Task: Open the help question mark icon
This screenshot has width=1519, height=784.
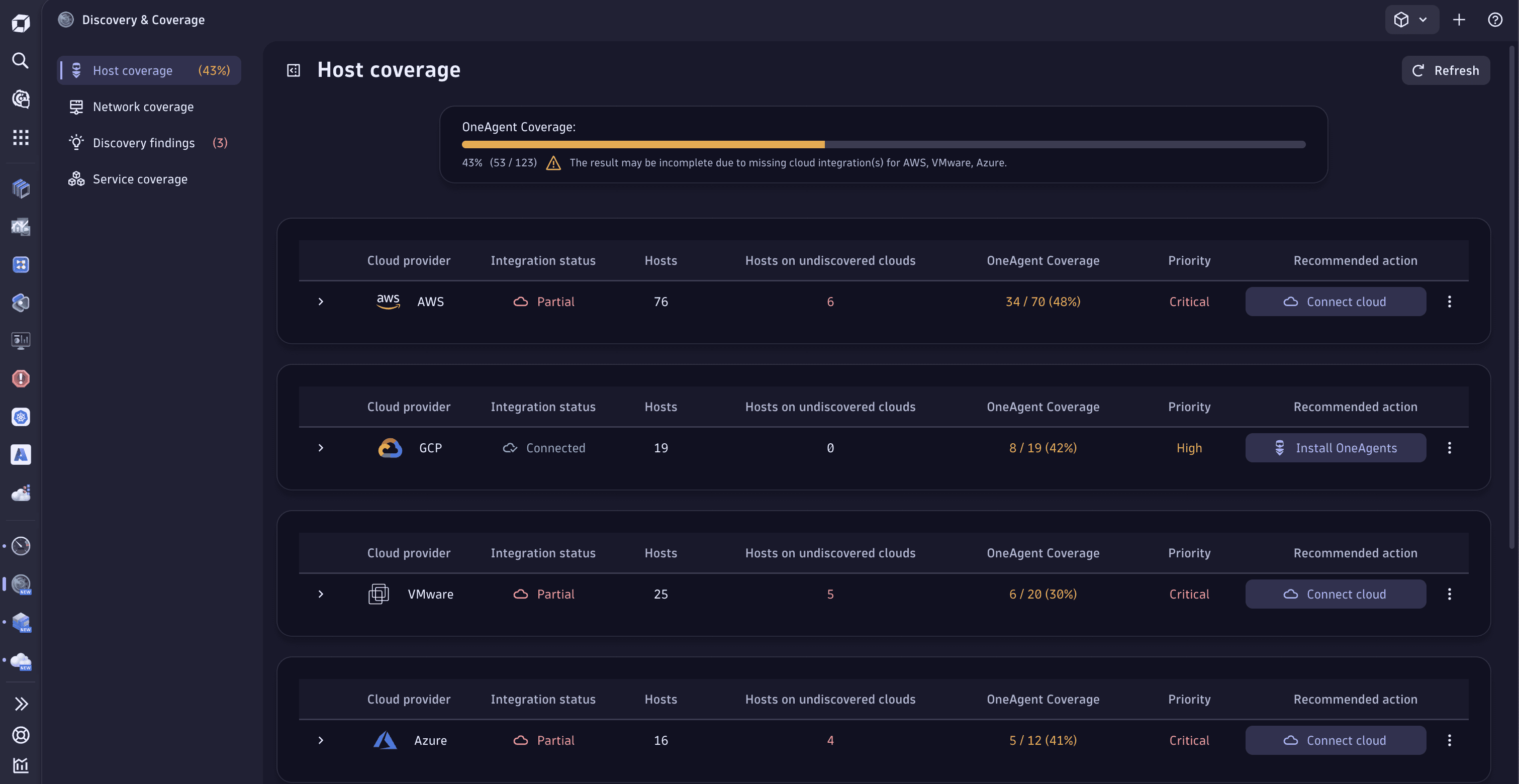Action: pos(1495,20)
